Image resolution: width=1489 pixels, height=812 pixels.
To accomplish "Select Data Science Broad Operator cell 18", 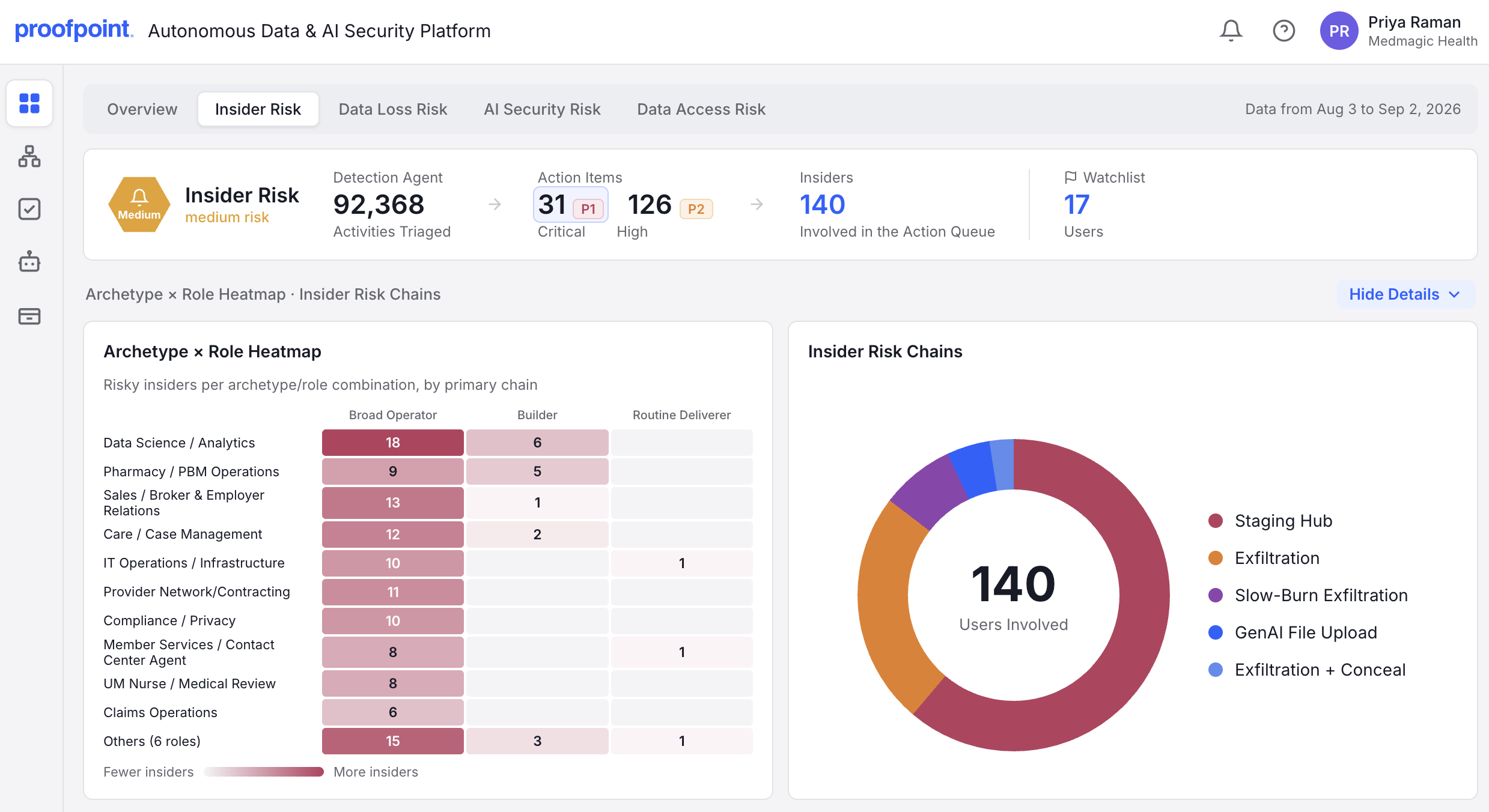I will click(x=393, y=443).
